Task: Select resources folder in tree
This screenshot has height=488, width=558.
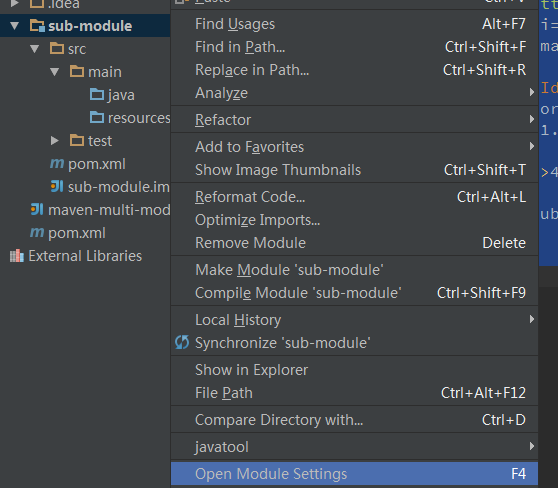Action: click(85, 118)
